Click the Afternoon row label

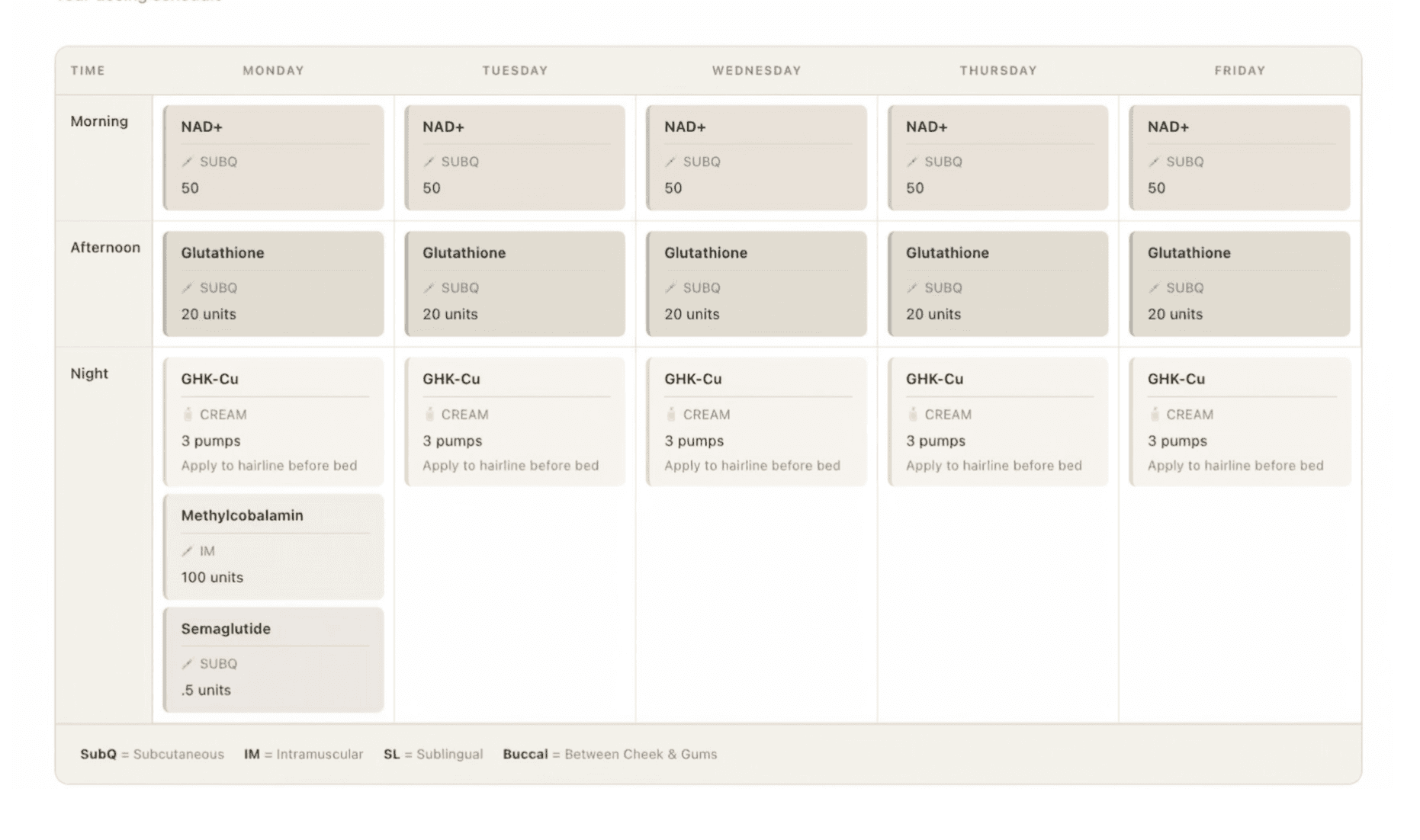click(x=104, y=247)
